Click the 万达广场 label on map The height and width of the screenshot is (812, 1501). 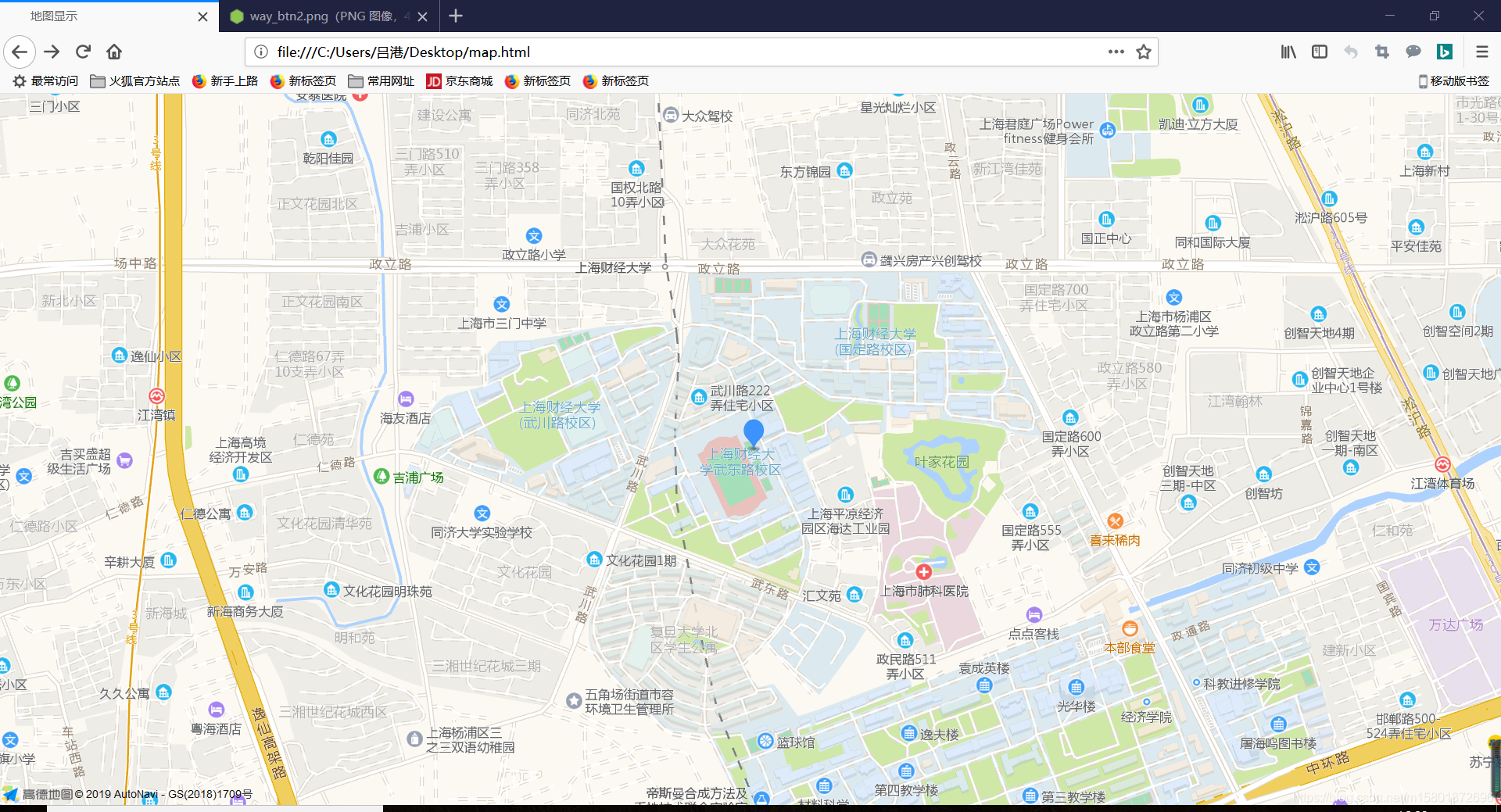1456,624
